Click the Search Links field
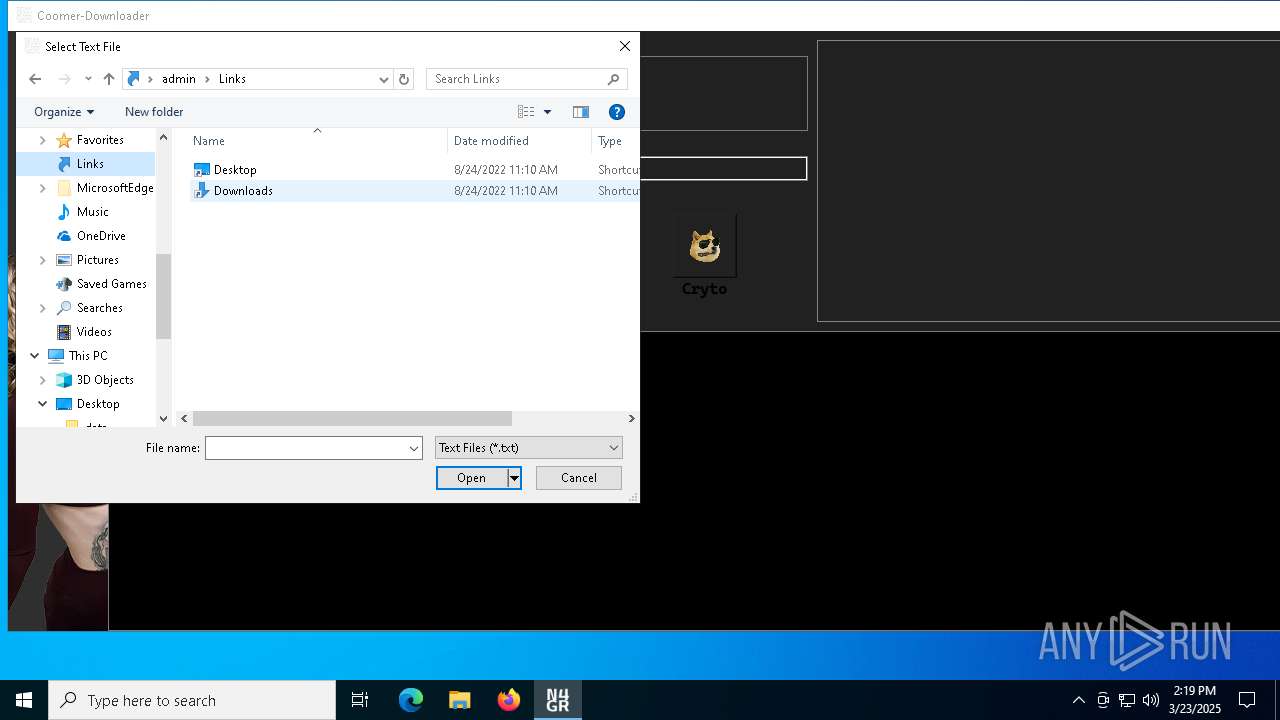Image resolution: width=1280 pixels, height=720 pixels. tap(527, 79)
